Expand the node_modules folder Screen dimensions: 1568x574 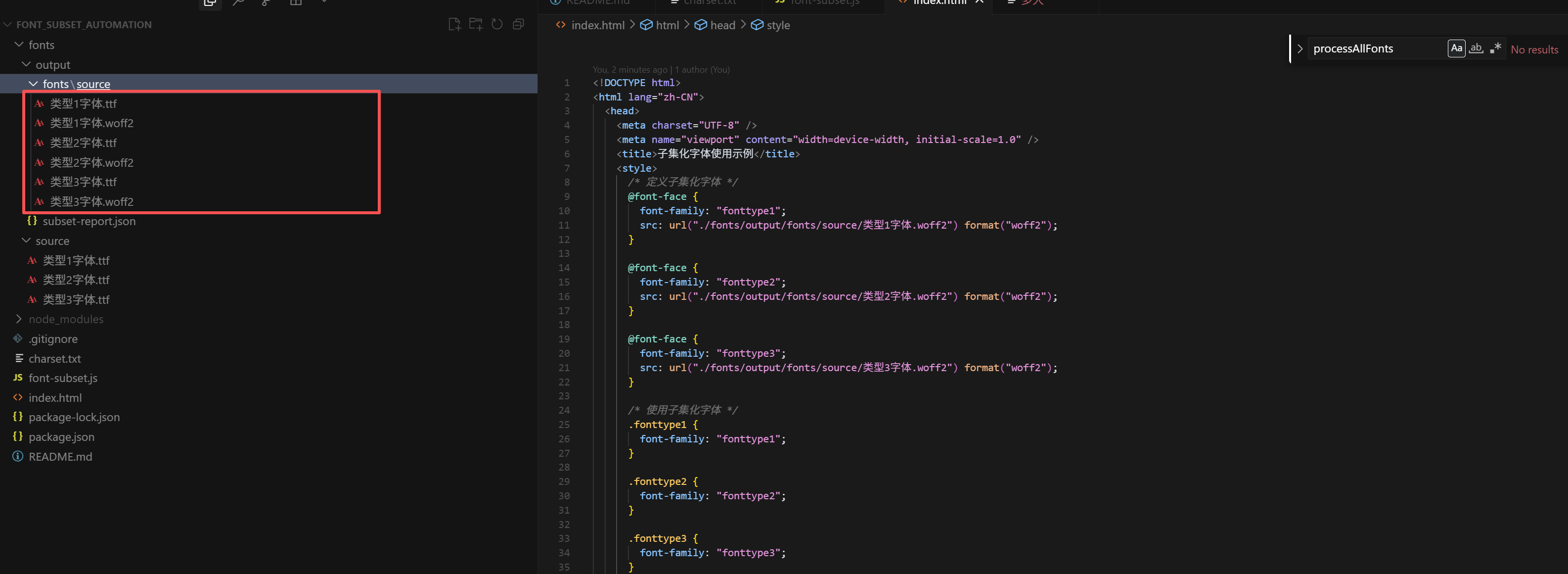click(x=66, y=319)
